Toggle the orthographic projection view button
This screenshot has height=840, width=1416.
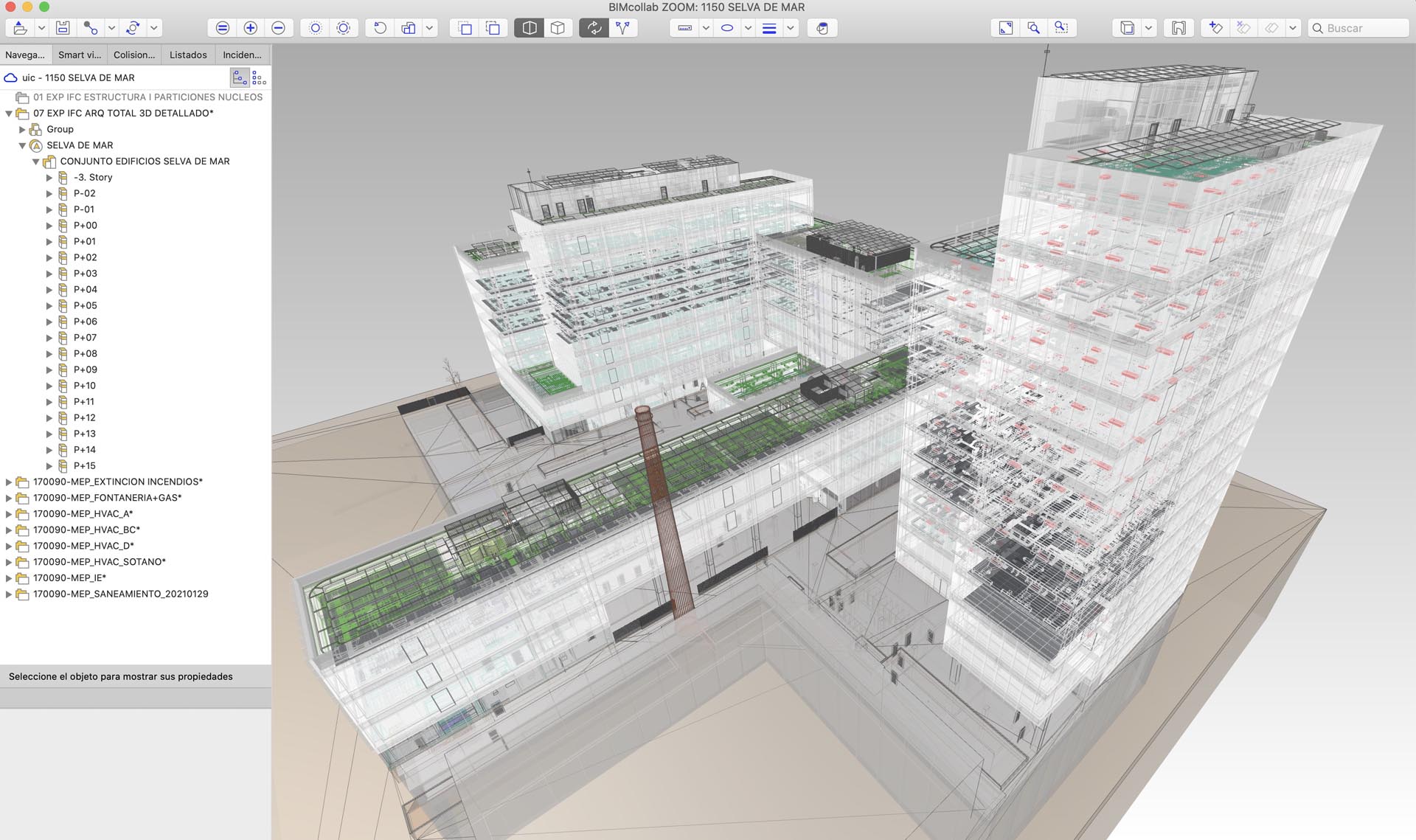coord(558,28)
